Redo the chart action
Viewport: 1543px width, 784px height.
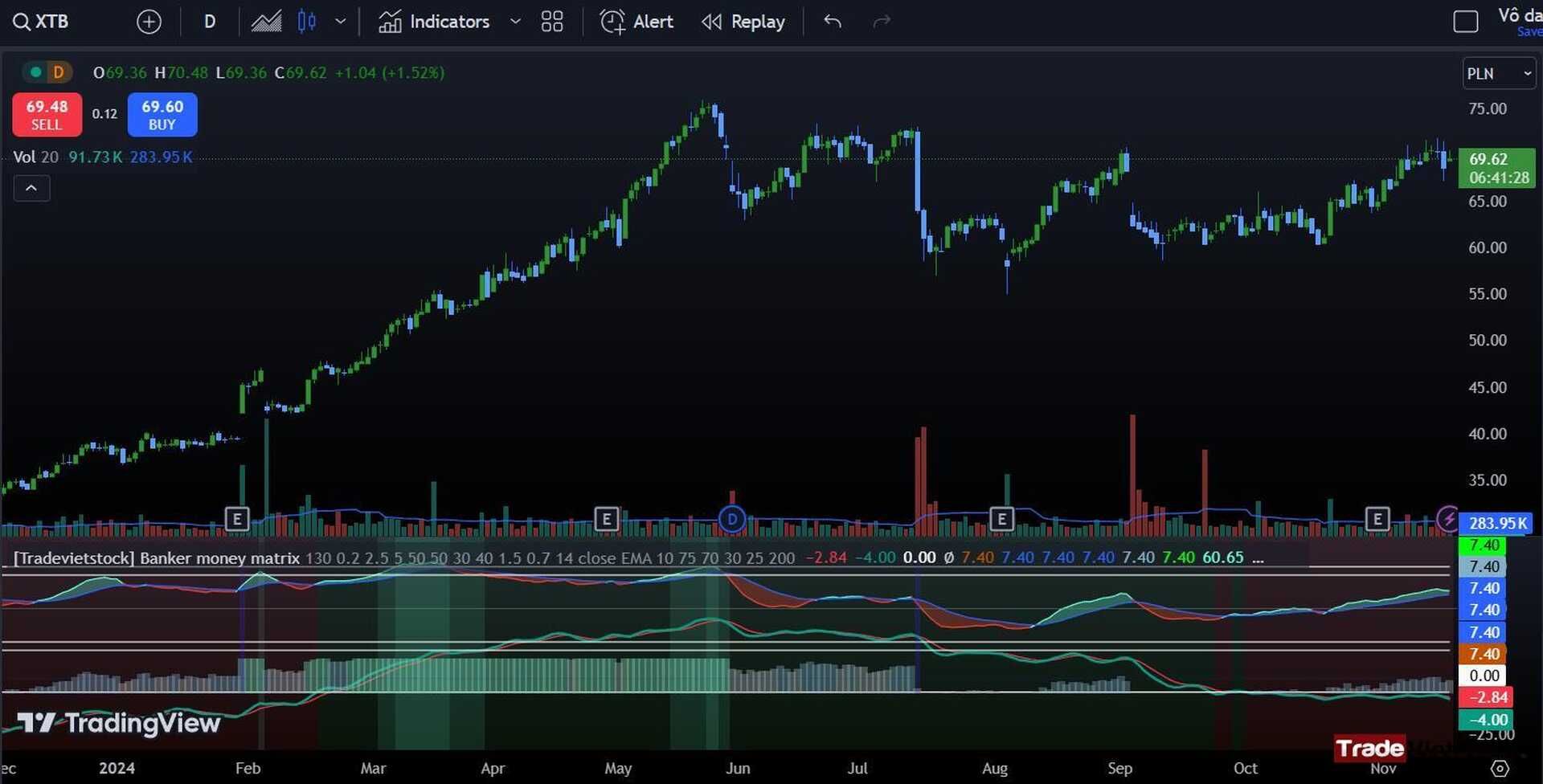pyautogui.click(x=882, y=22)
